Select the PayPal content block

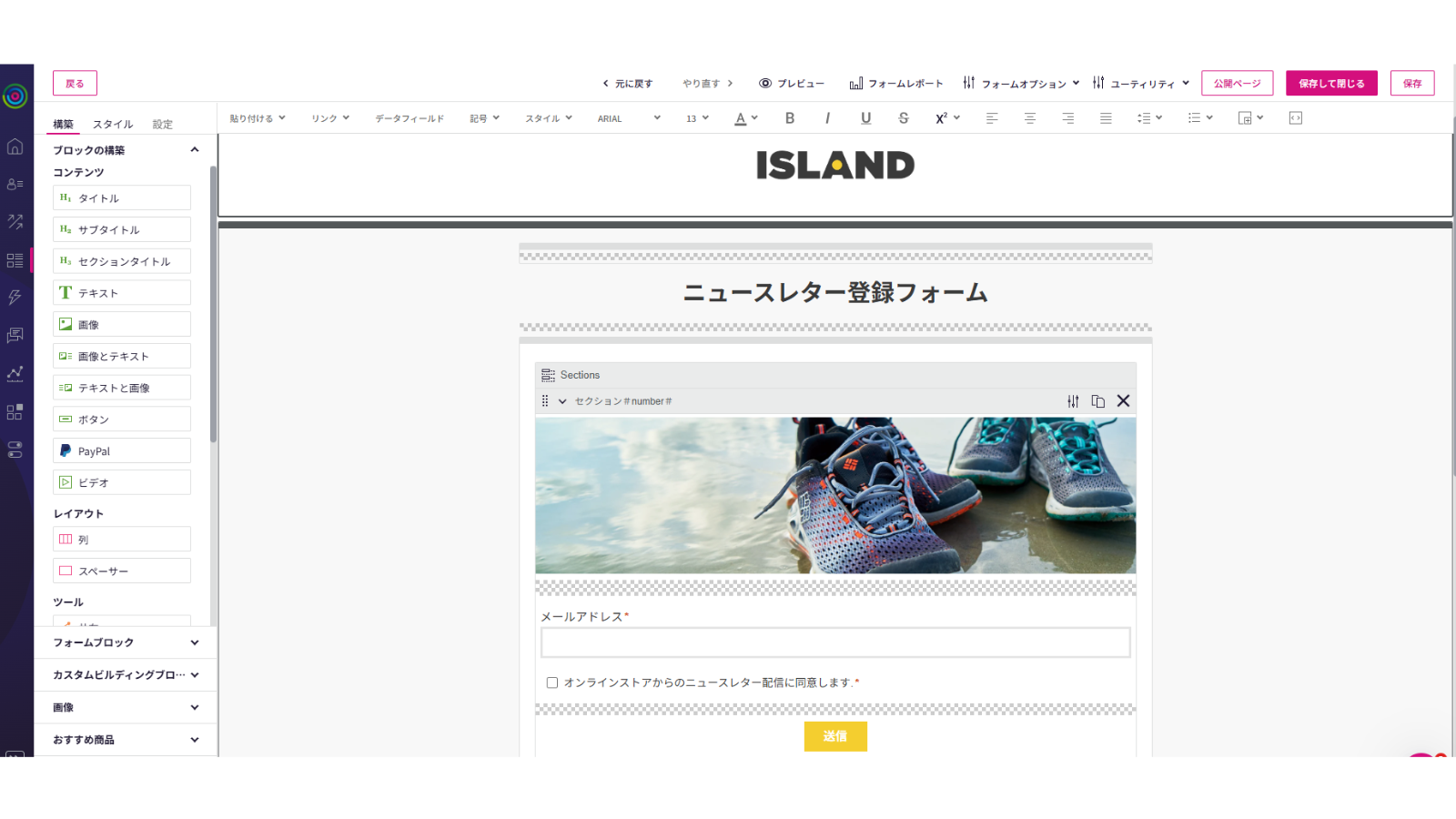coord(122,450)
